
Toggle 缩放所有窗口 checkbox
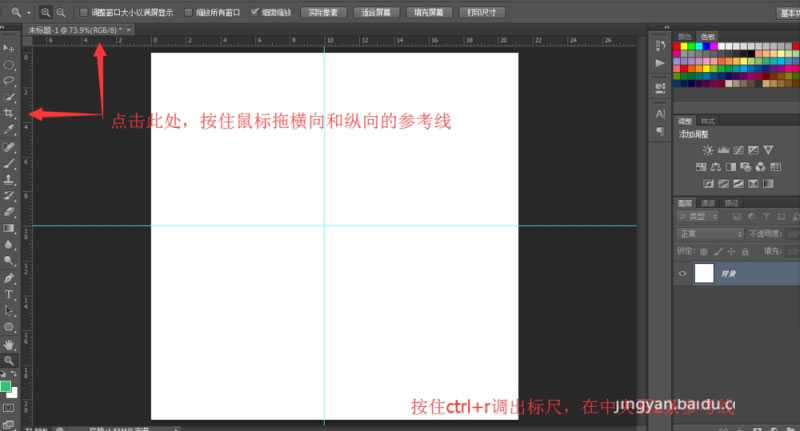[x=189, y=12]
